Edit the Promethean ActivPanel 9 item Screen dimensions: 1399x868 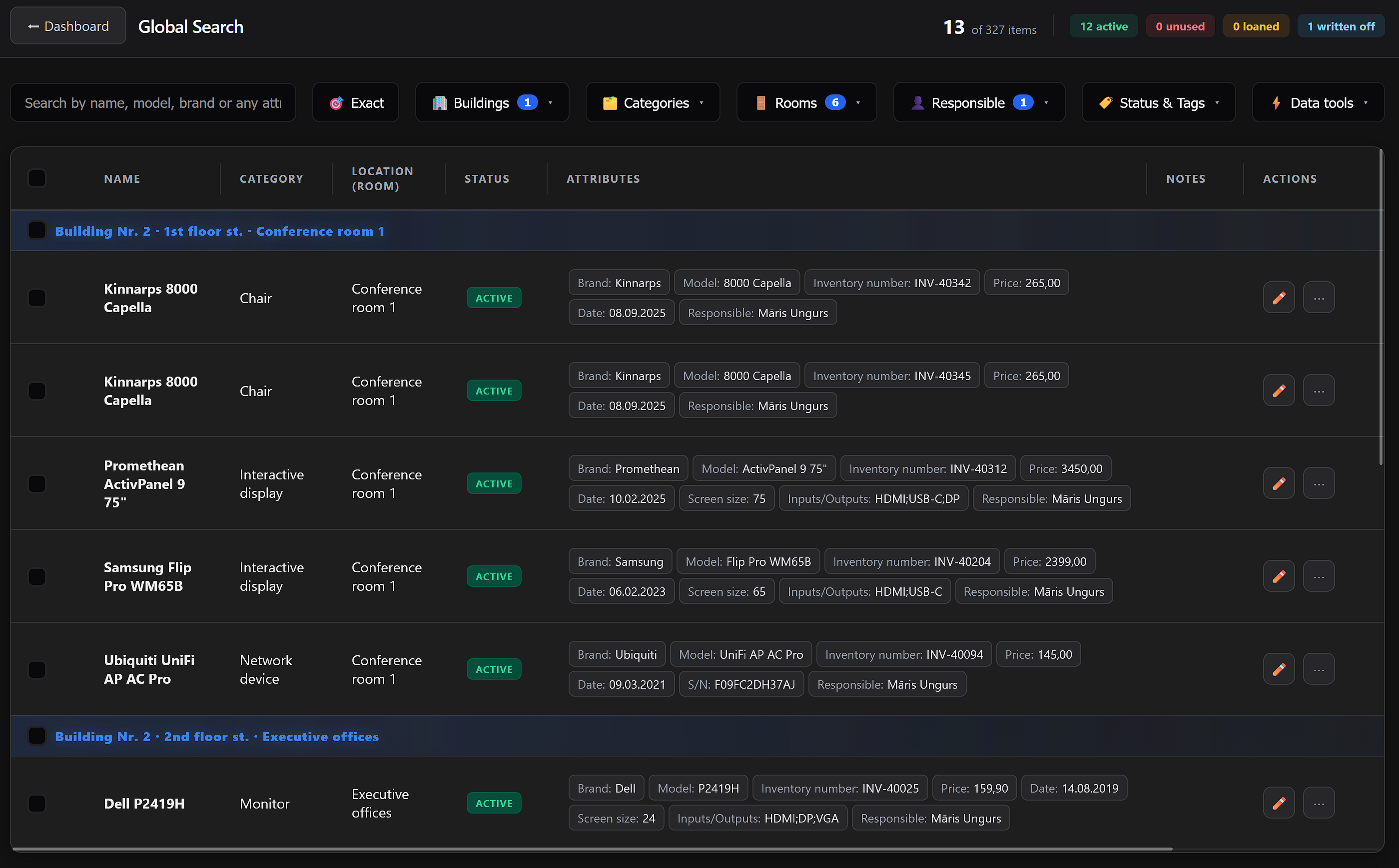point(1279,484)
